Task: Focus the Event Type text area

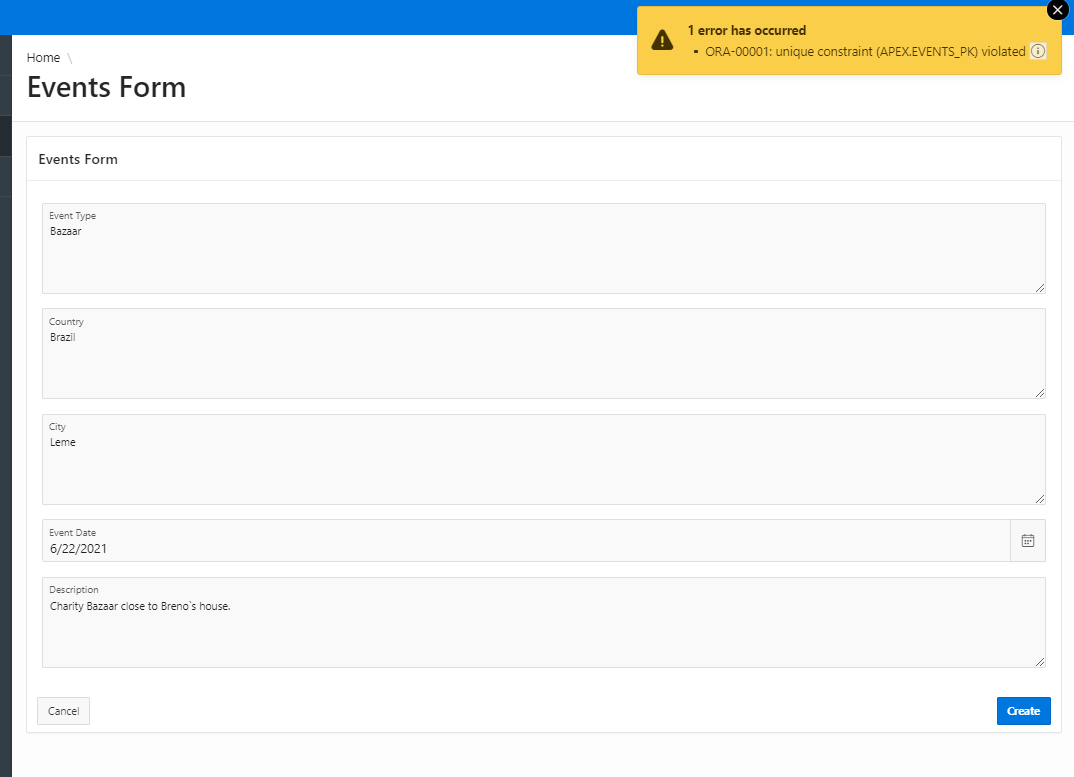Action: [x=543, y=248]
